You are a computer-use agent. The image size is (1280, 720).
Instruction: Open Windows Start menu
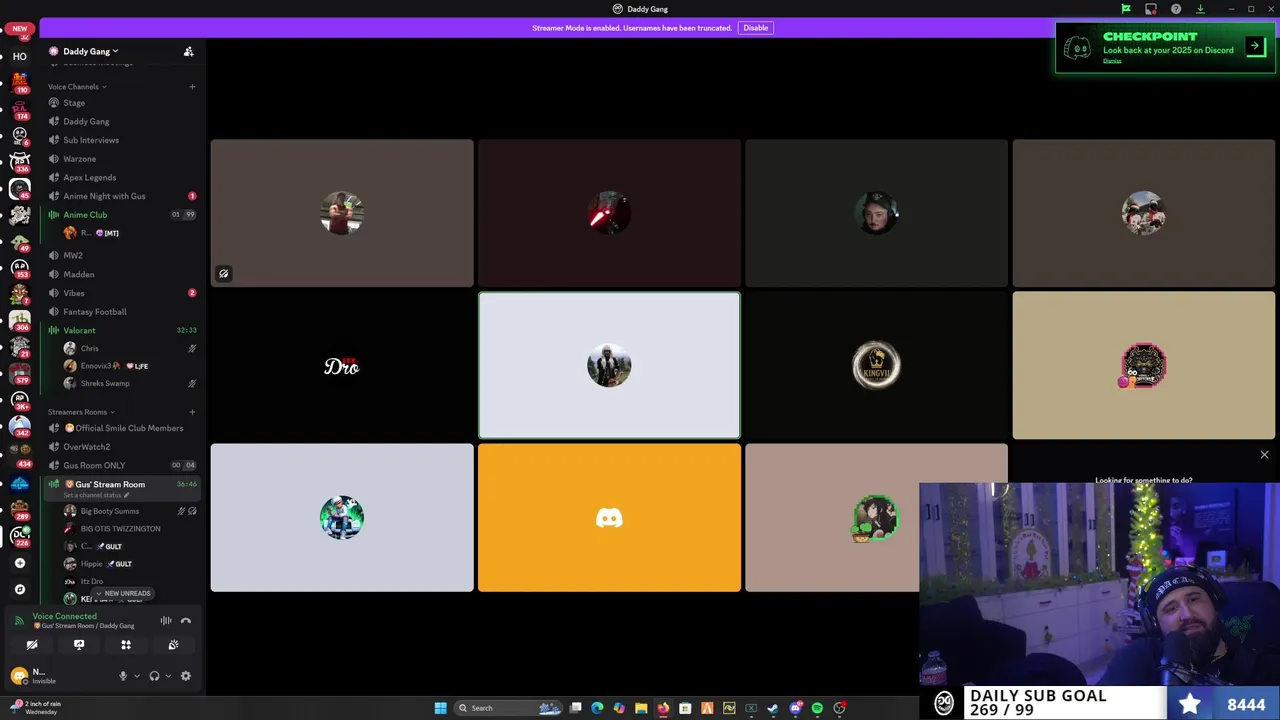click(x=440, y=708)
